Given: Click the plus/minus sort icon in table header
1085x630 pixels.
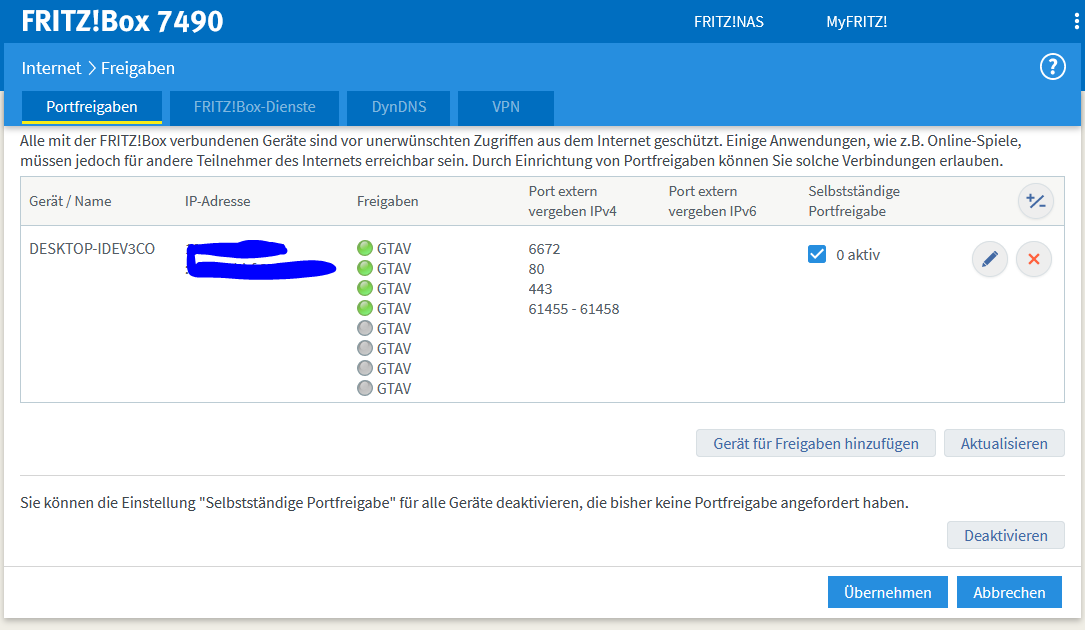Looking at the screenshot, I should pyautogui.click(x=1036, y=201).
